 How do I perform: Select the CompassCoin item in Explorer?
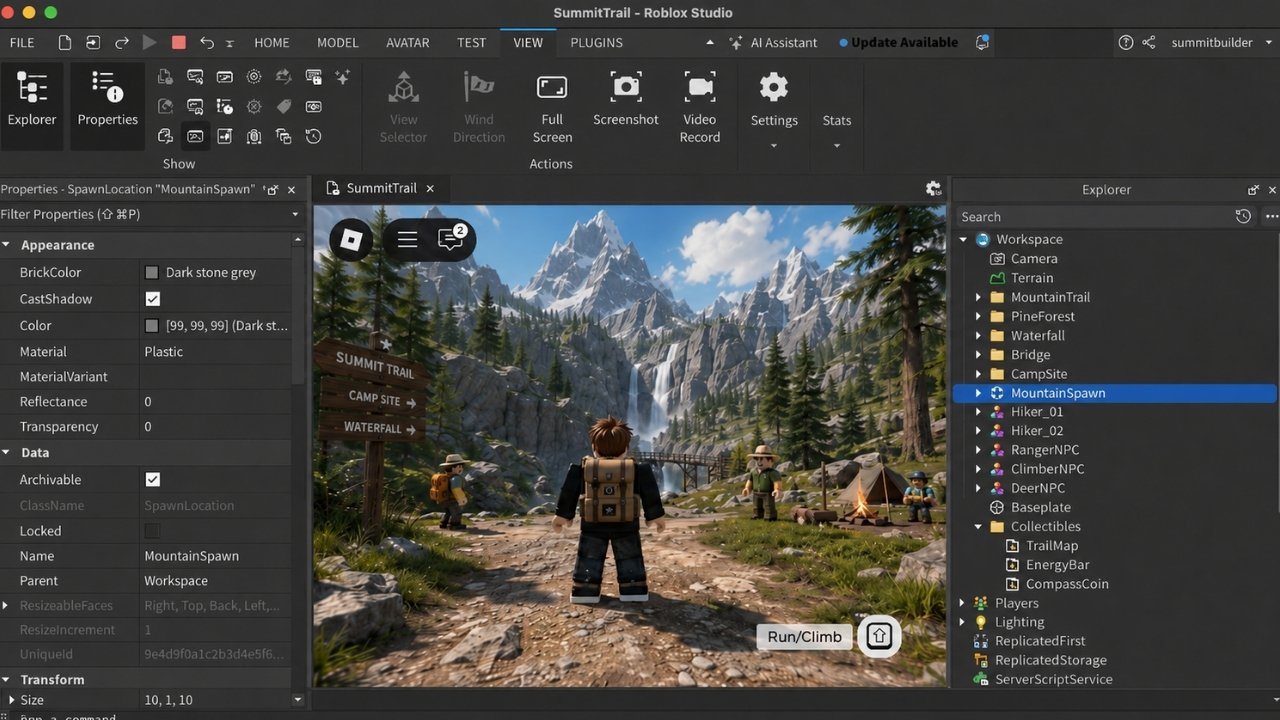[x=1067, y=584]
